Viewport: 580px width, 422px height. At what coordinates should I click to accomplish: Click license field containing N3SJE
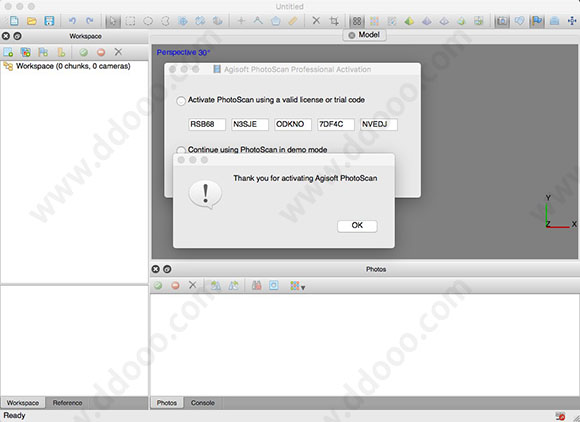[250, 124]
